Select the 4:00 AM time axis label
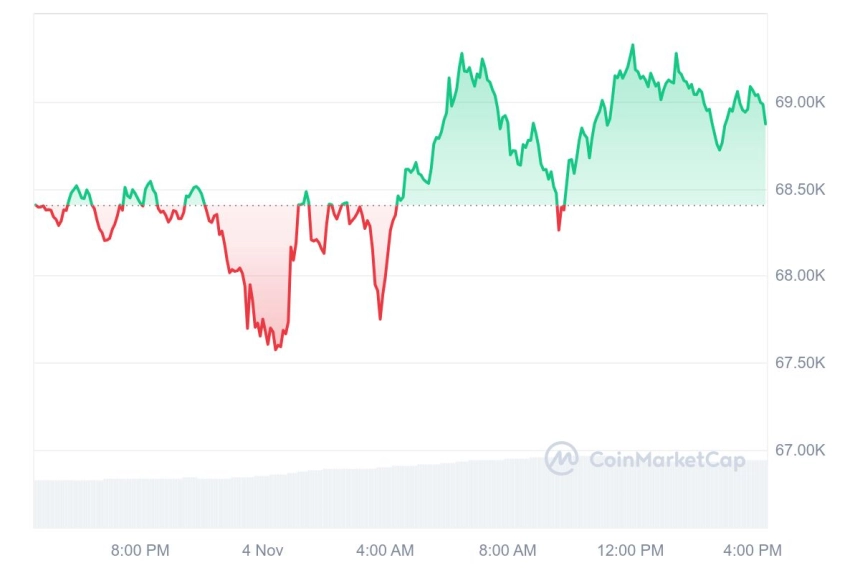This screenshot has height=573, width=860. [x=385, y=550]
